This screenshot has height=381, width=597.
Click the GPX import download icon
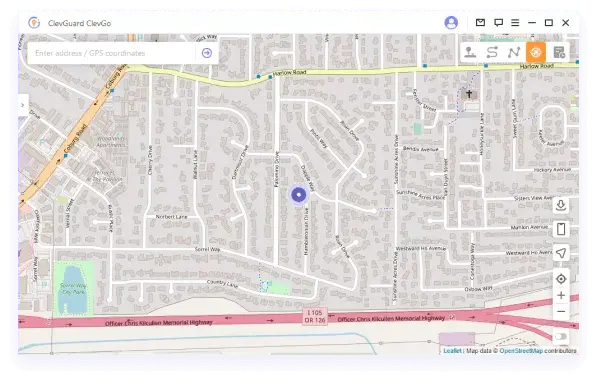(x=561, y=206)
